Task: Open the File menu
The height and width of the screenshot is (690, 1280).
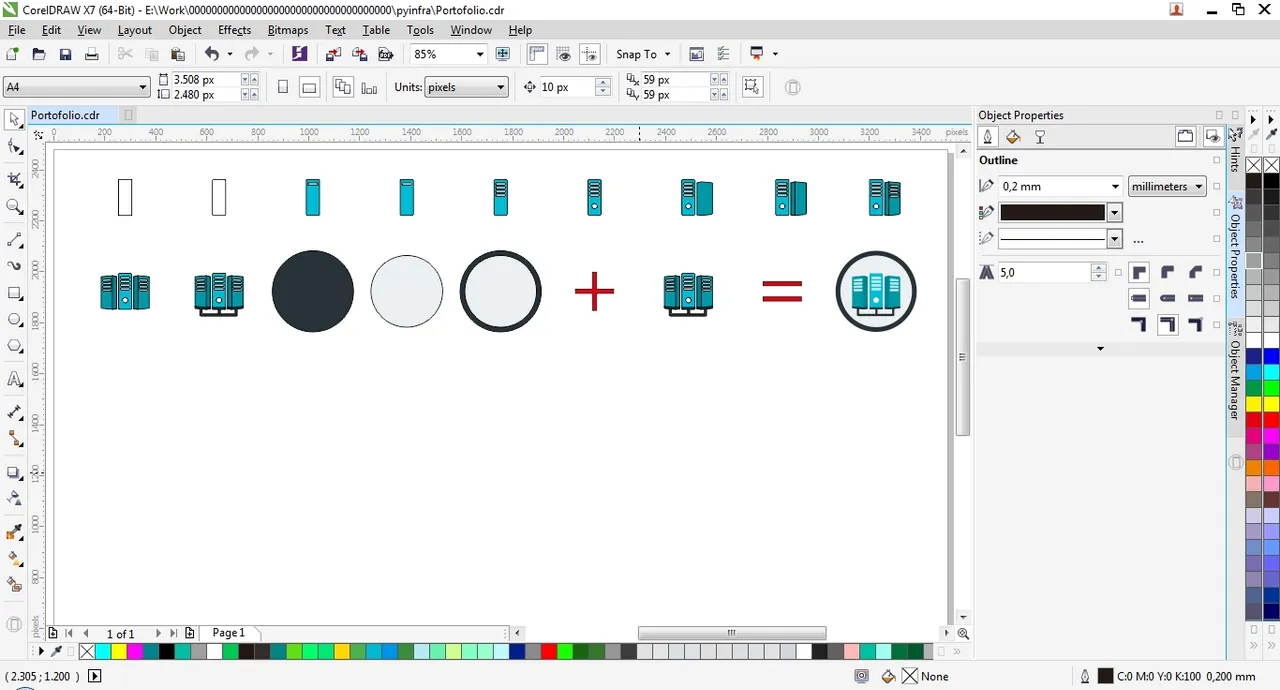Action: click(x=17, y=30)
